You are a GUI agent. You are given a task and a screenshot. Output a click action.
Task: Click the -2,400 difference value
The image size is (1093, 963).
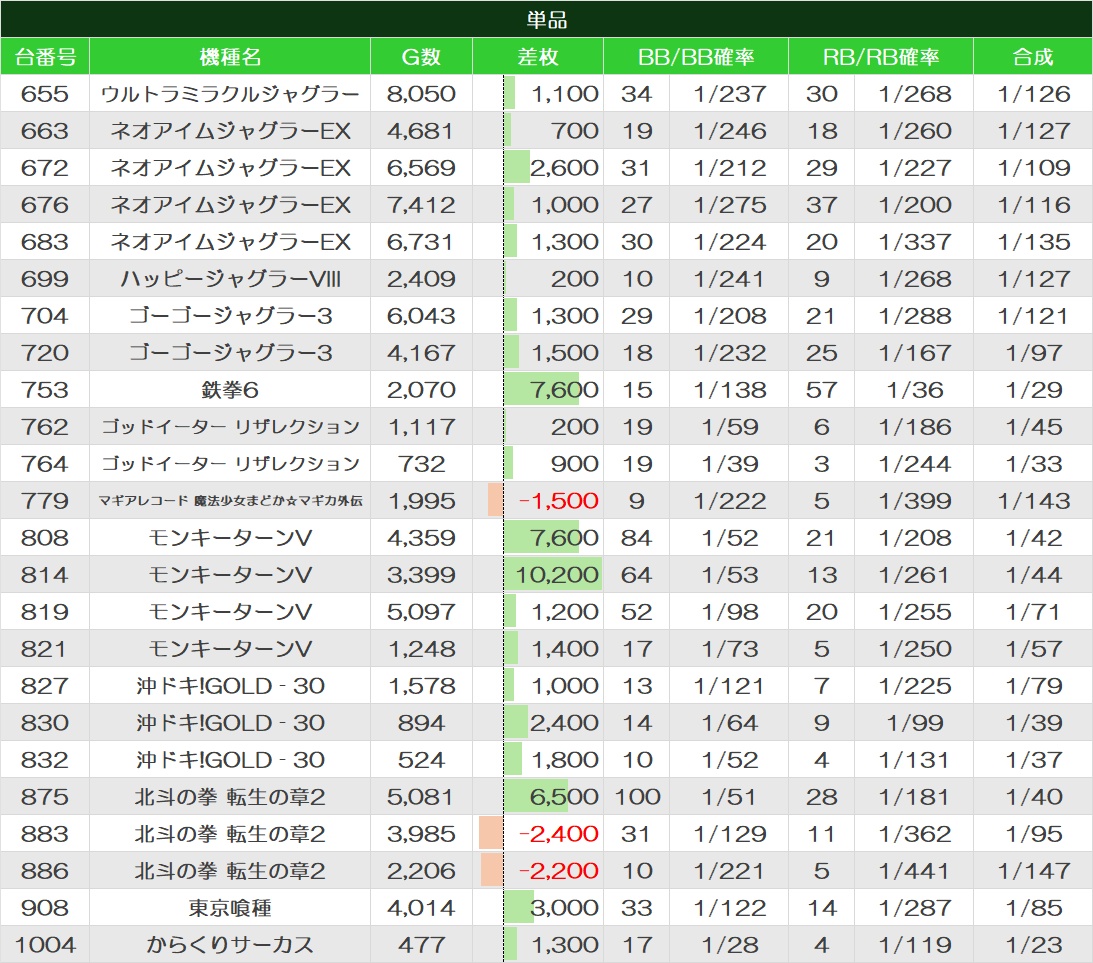pyautogui.click(x=558, y=833)
